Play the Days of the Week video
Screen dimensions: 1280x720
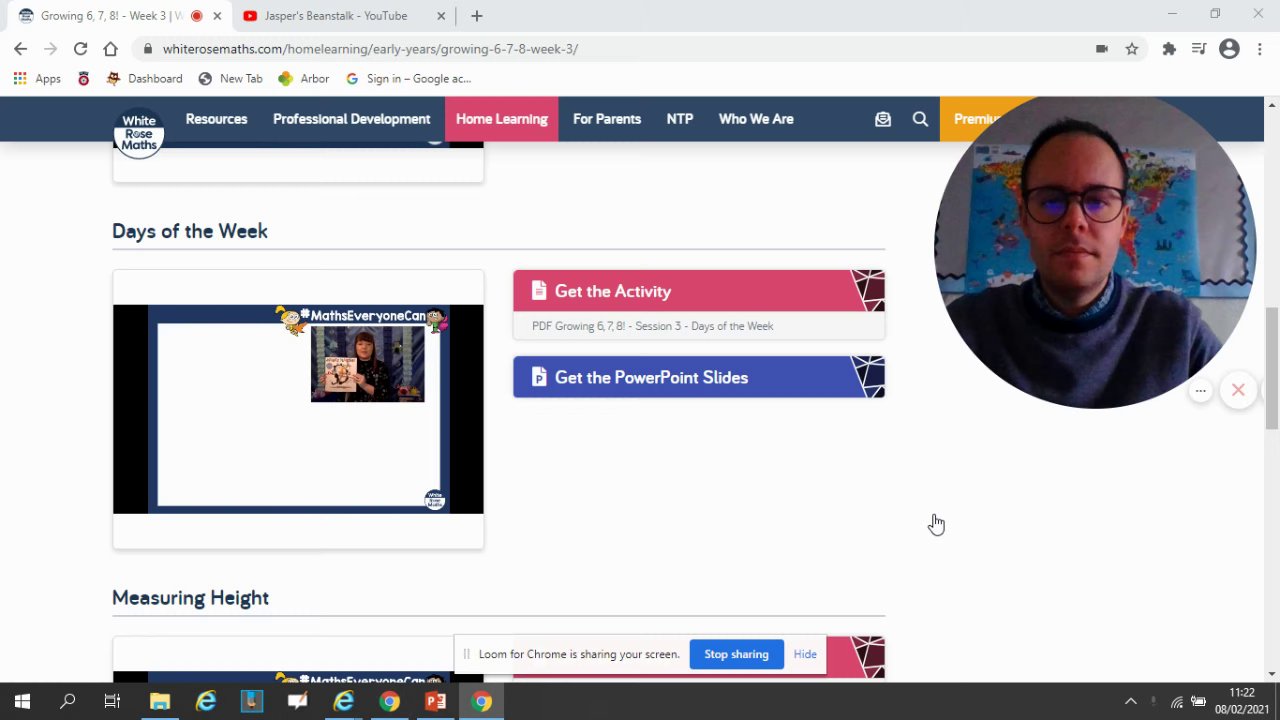(x=298, y=409)
